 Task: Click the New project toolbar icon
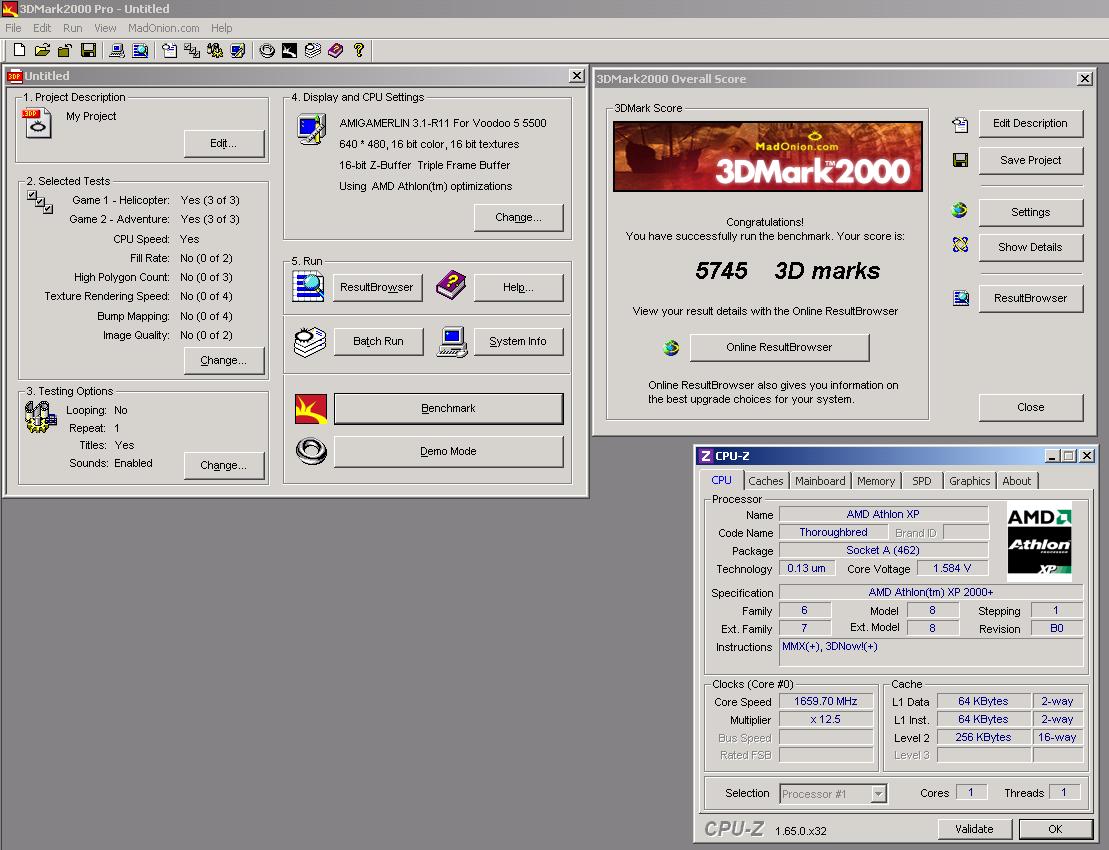(19, 50)
